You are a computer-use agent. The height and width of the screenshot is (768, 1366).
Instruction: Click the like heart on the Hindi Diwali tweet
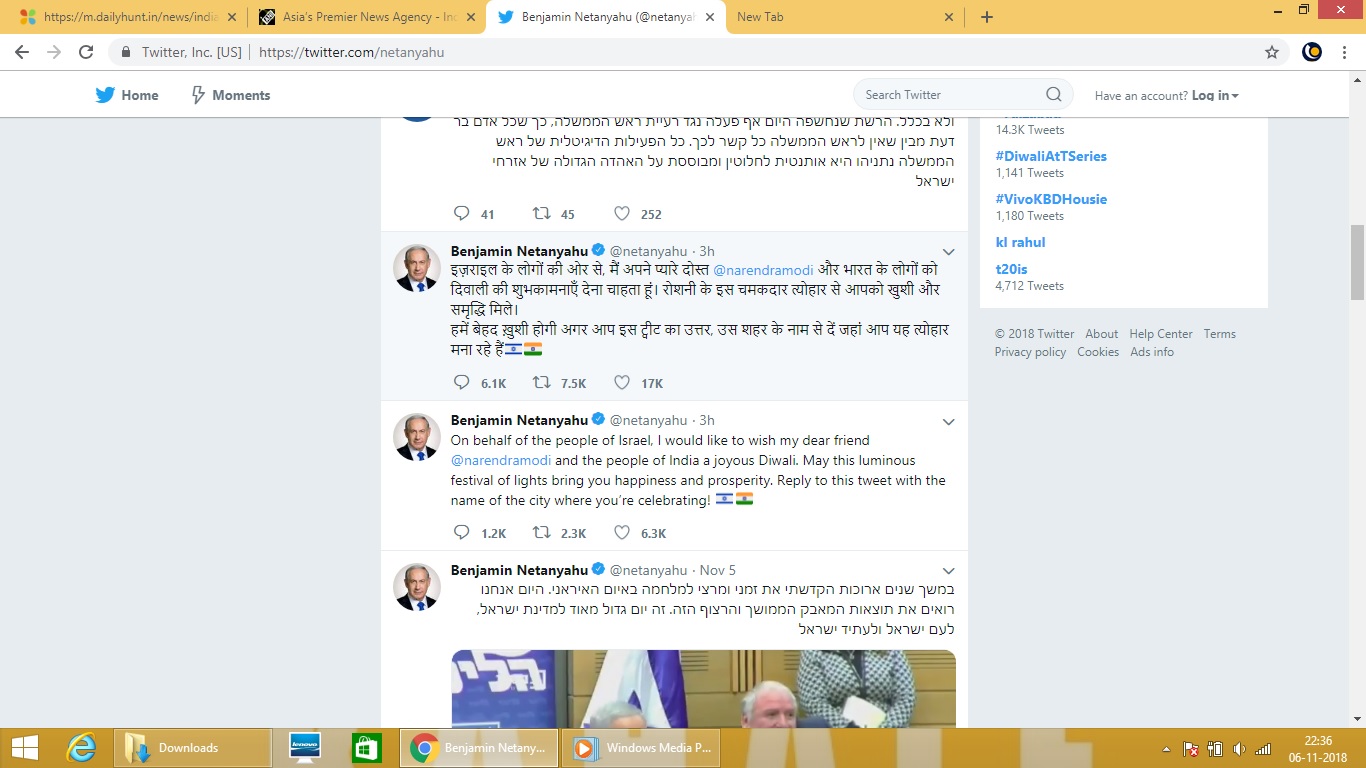(622, 383)
